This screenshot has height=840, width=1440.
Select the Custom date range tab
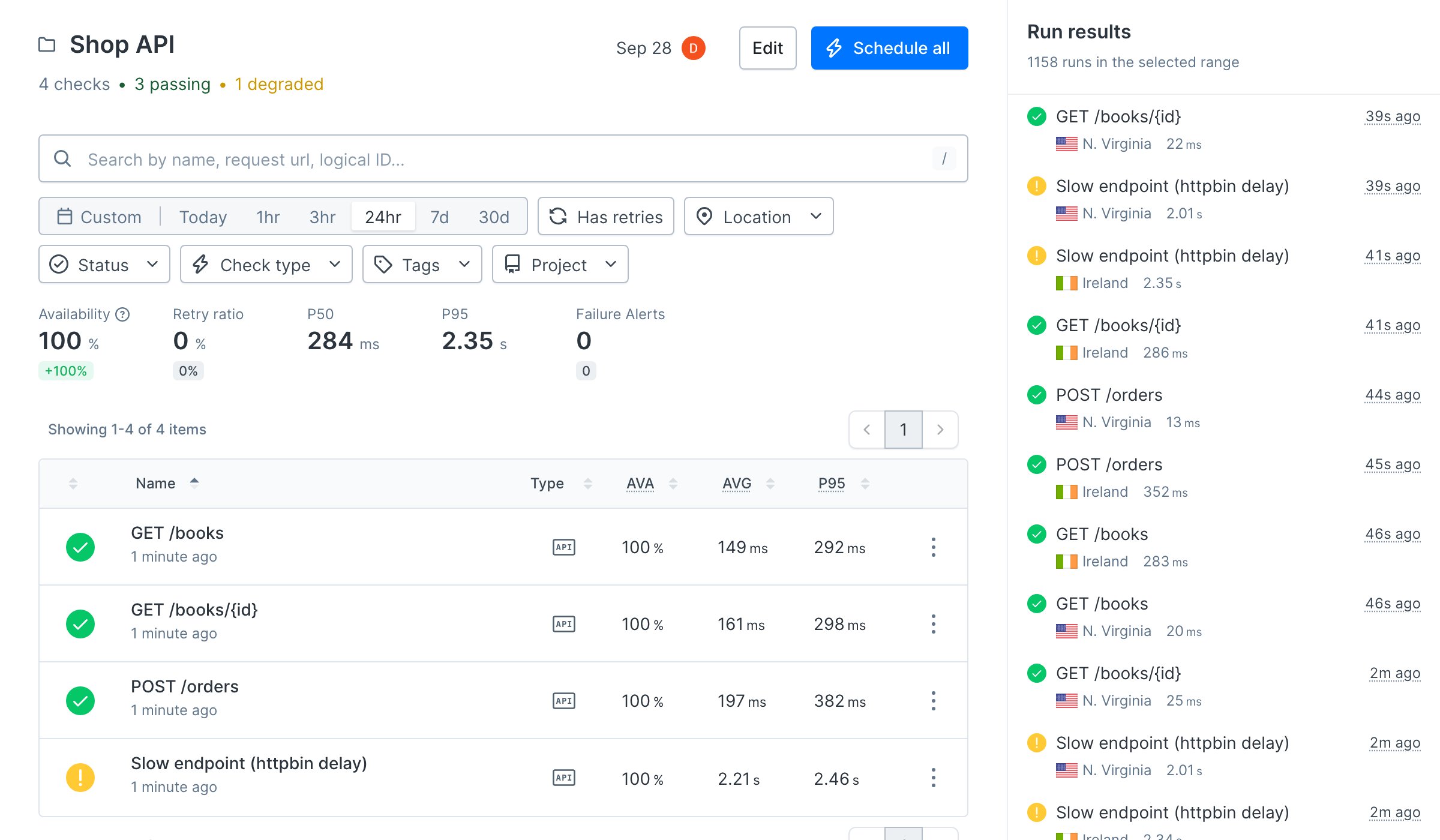[100, 217]
